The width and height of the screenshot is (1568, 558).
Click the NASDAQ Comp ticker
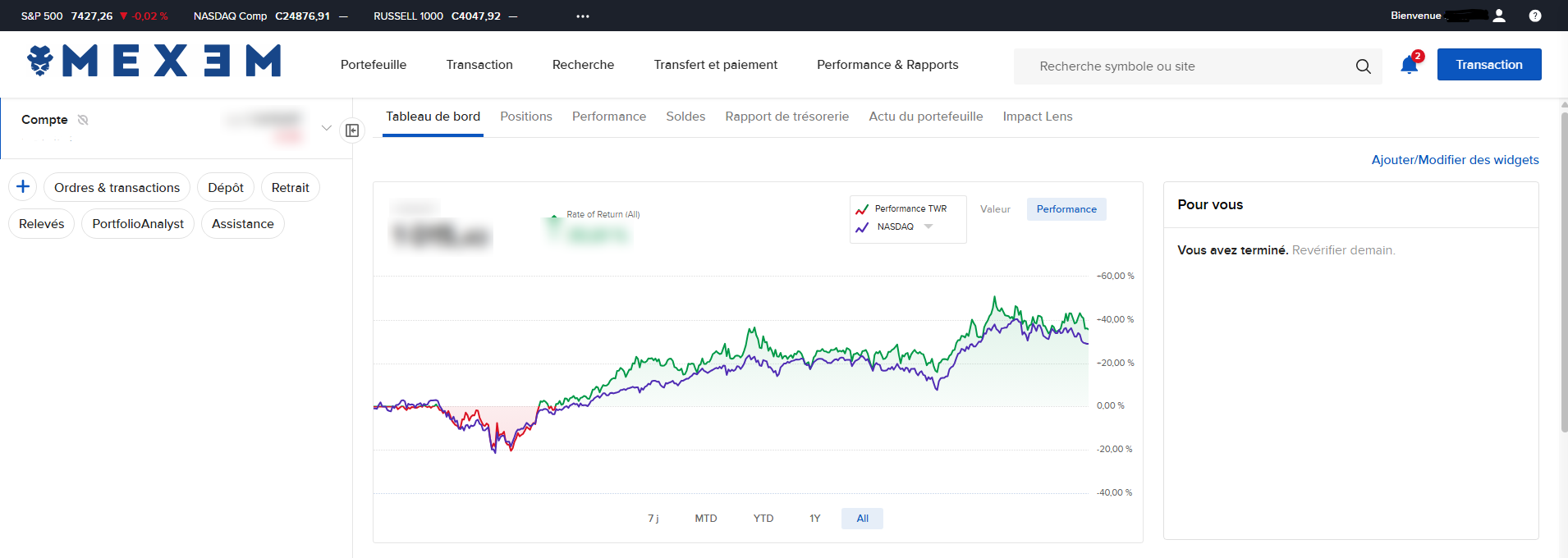pos(270,16)
